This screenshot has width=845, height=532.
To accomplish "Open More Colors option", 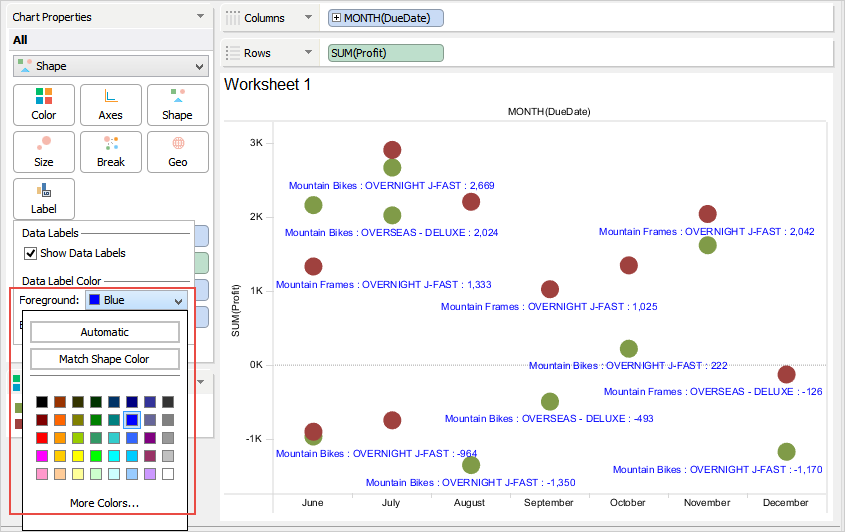I will tap(104, 503).
